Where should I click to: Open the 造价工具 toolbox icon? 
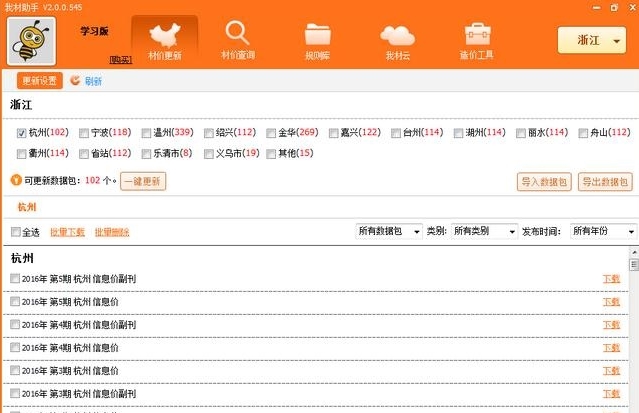[x=477, y=41]
